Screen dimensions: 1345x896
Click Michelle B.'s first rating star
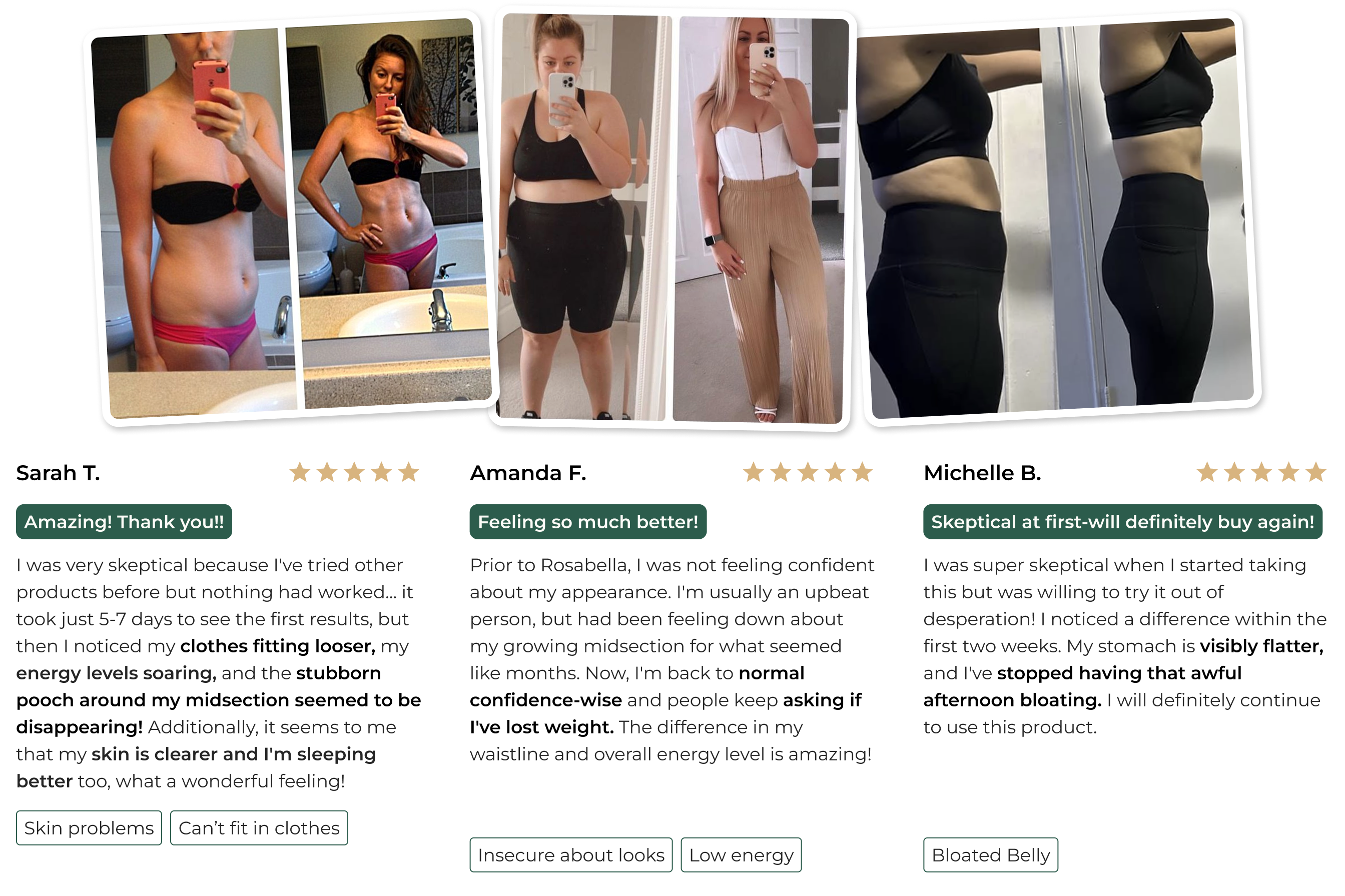(1207, 473)
